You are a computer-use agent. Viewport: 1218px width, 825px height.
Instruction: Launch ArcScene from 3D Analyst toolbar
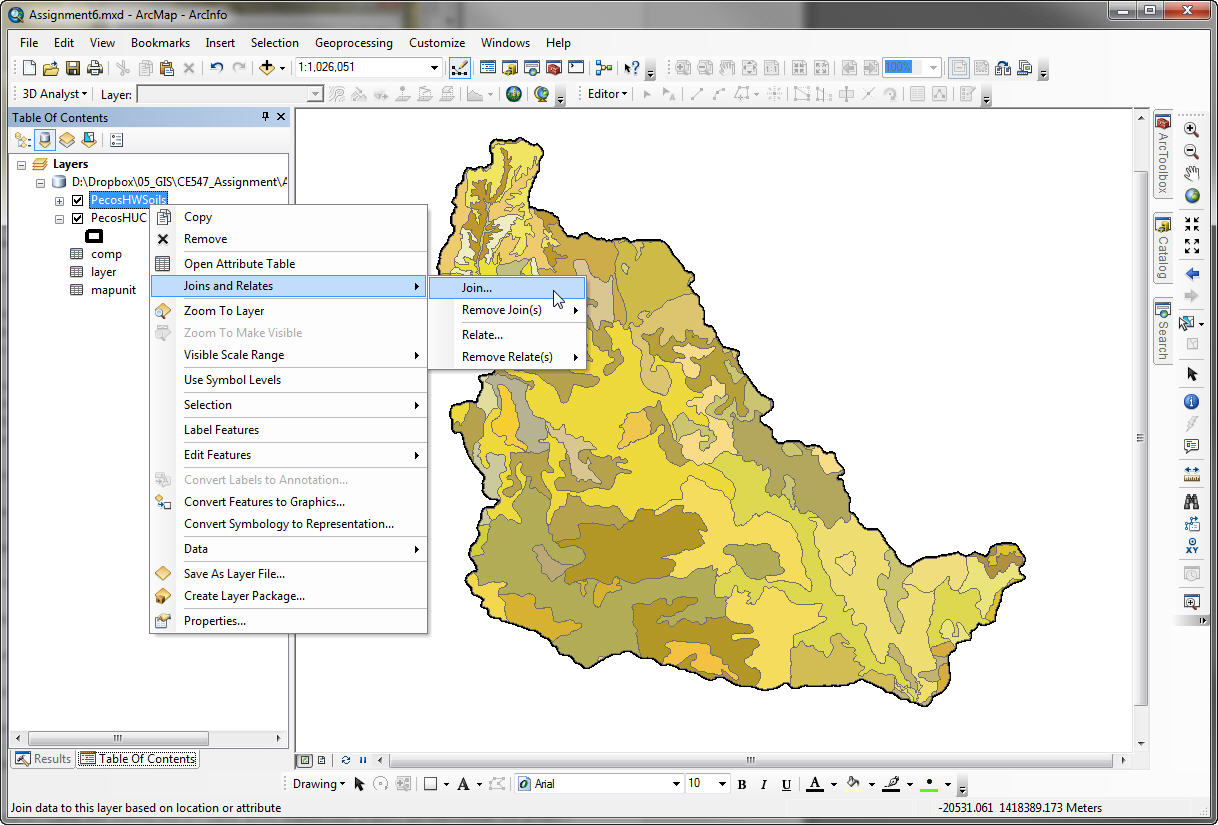click(513, 94)
